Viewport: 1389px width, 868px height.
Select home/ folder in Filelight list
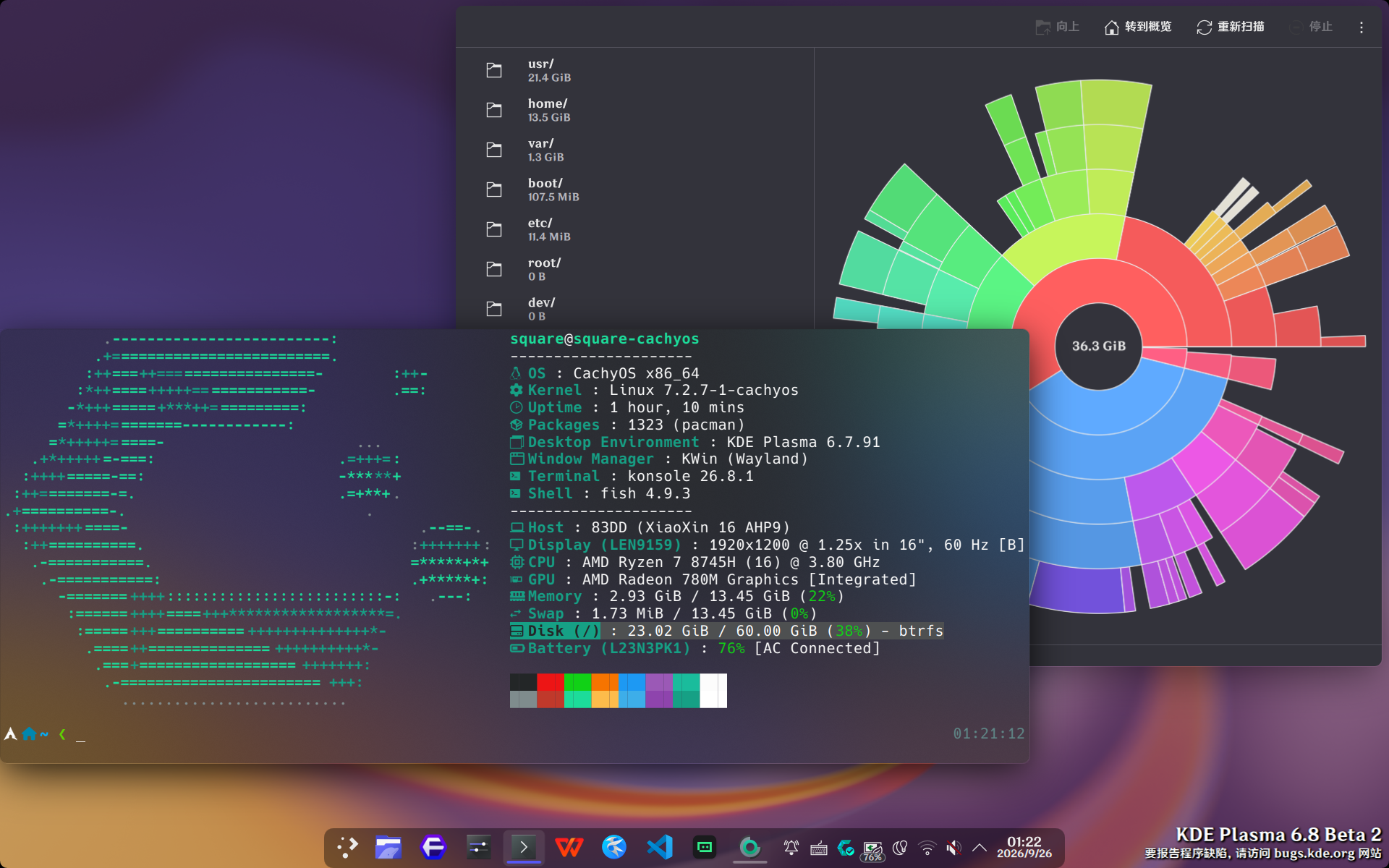click(634, 110)
